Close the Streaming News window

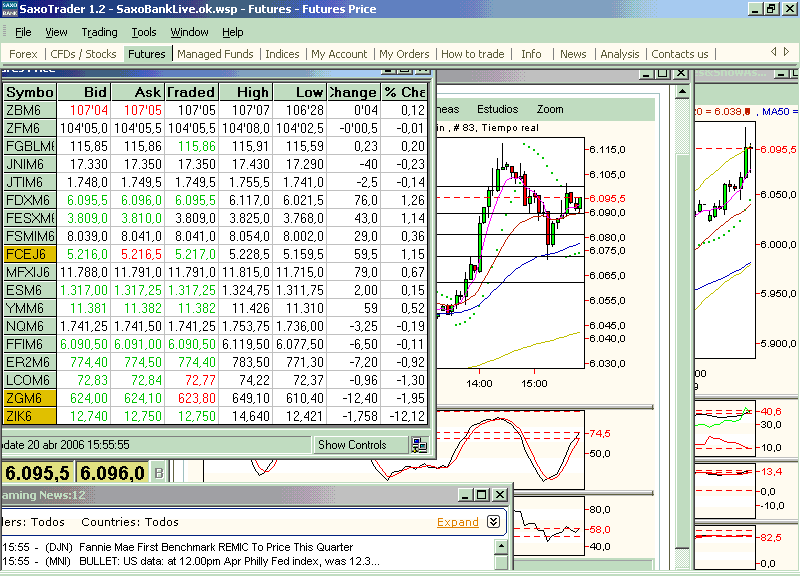pyautogui.click(x=500, y=494)
